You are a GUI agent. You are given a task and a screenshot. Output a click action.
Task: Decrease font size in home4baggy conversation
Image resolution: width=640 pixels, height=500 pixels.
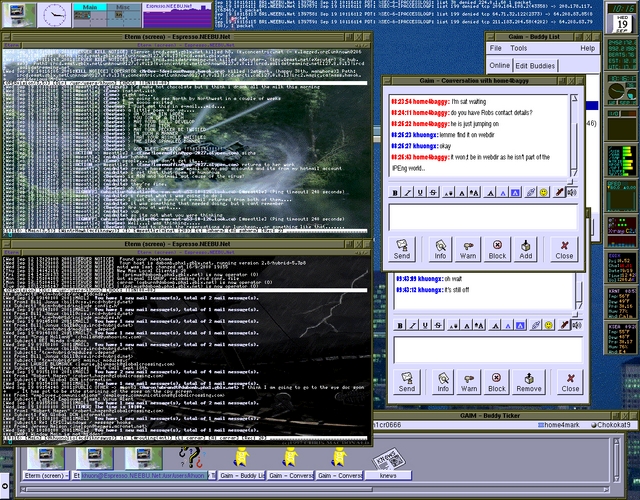tap(449, 193)
